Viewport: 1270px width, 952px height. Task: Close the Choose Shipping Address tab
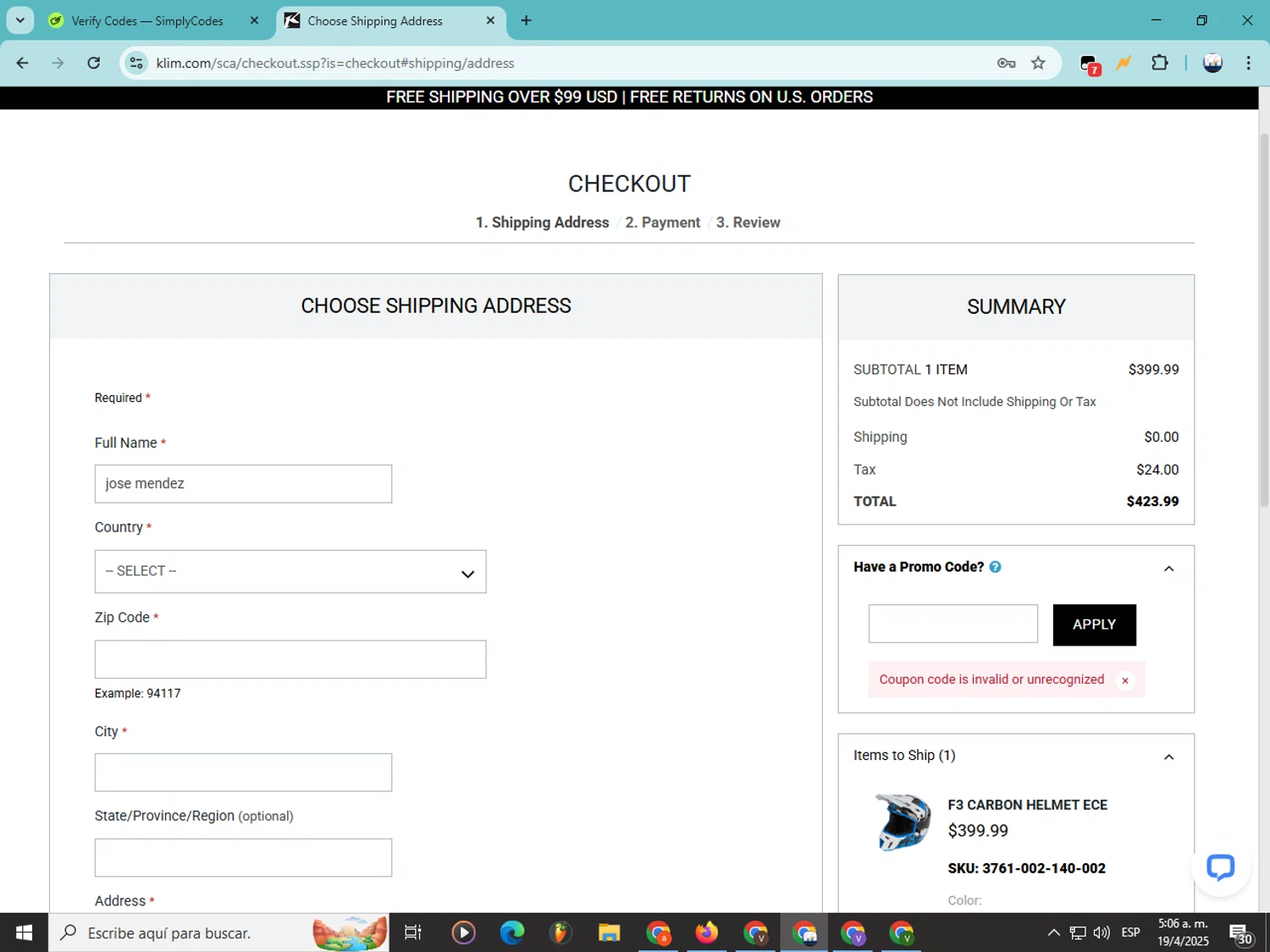point(490,20)
